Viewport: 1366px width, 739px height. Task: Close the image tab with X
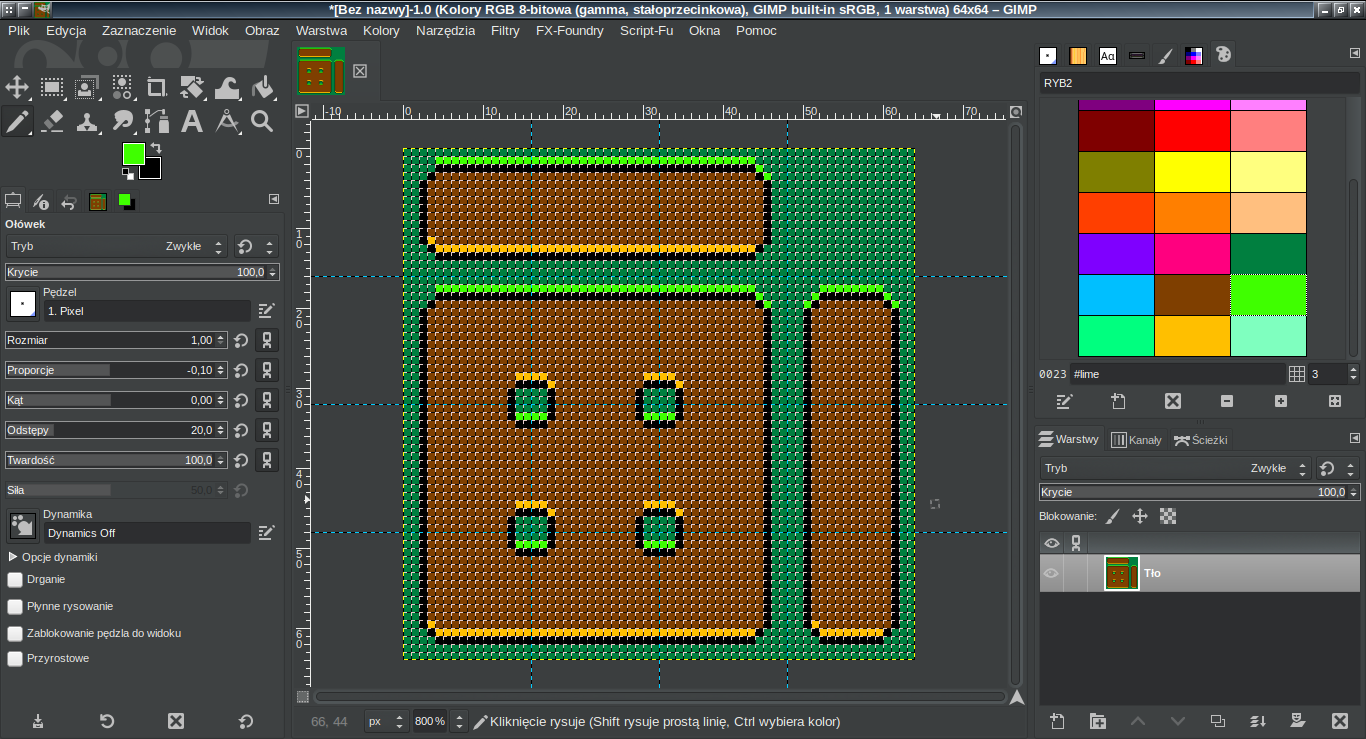360,71
